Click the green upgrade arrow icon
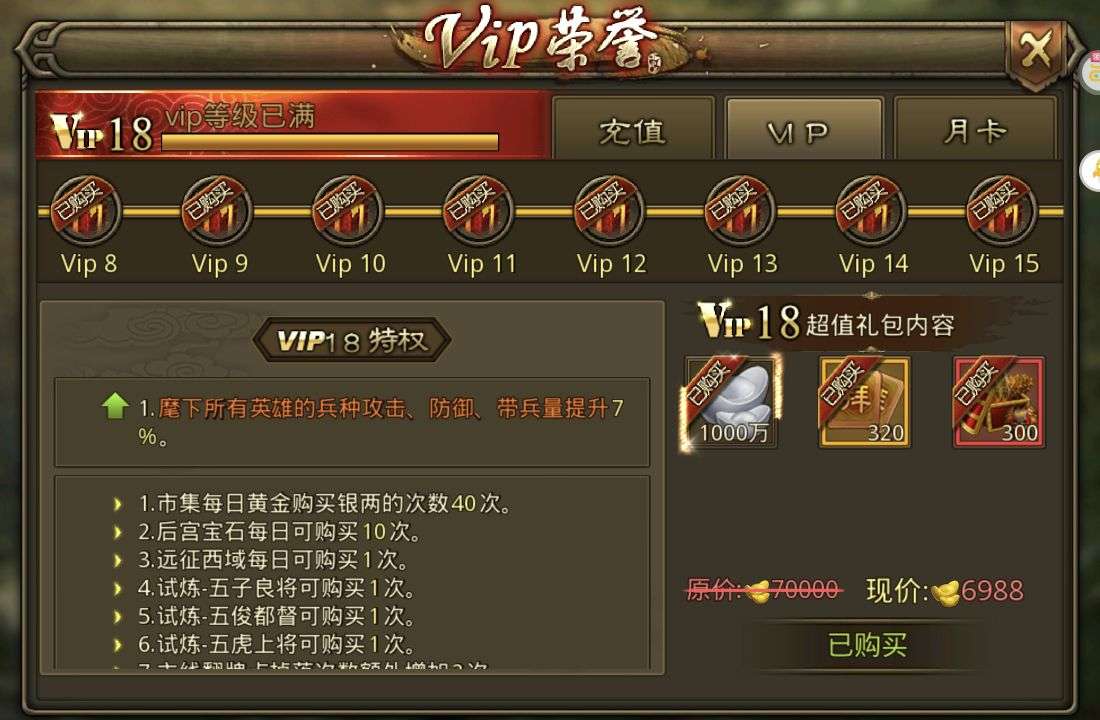1100x720 pixels. pos(115,406)
